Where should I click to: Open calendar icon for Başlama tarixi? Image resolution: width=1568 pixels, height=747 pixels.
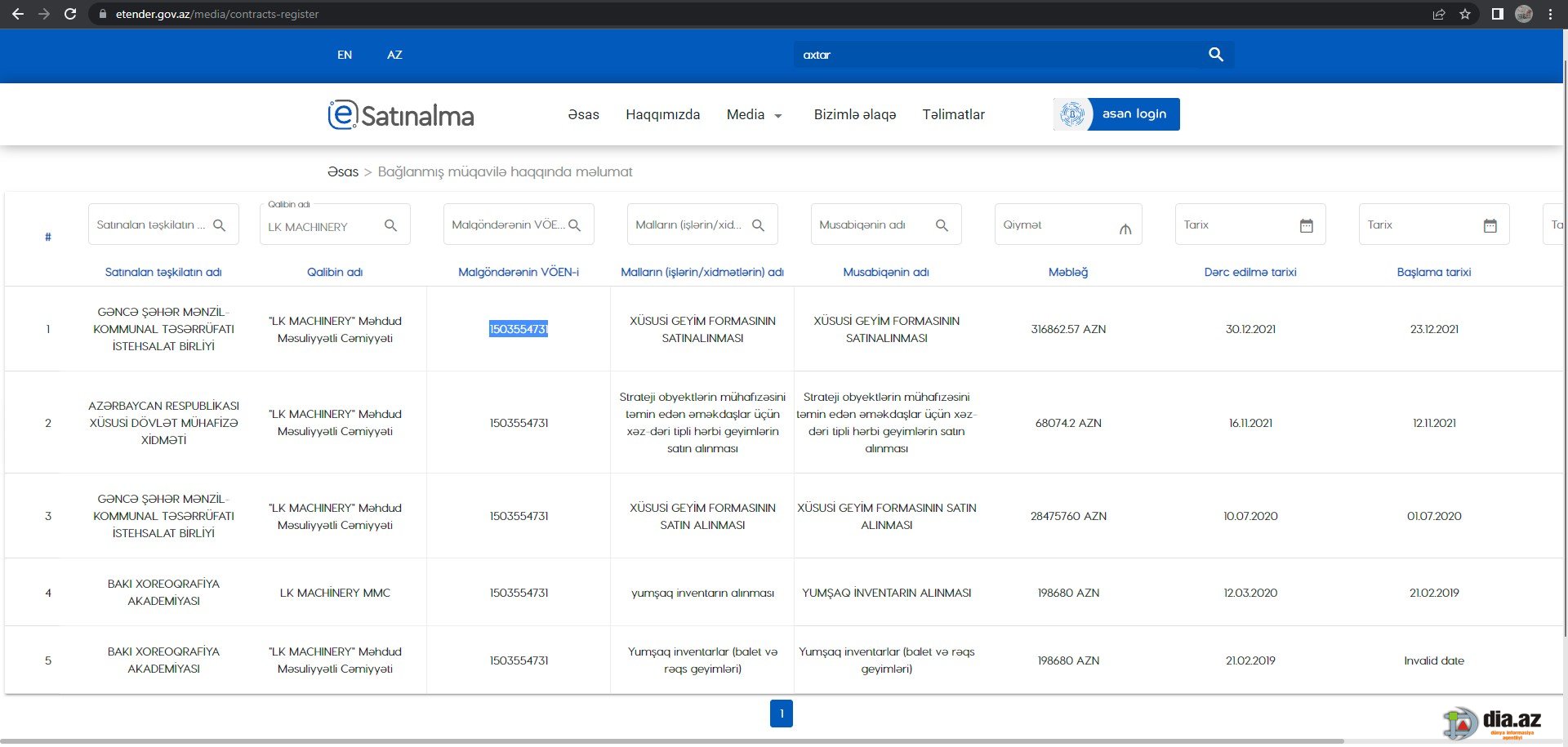click(x=1490, y=225)
